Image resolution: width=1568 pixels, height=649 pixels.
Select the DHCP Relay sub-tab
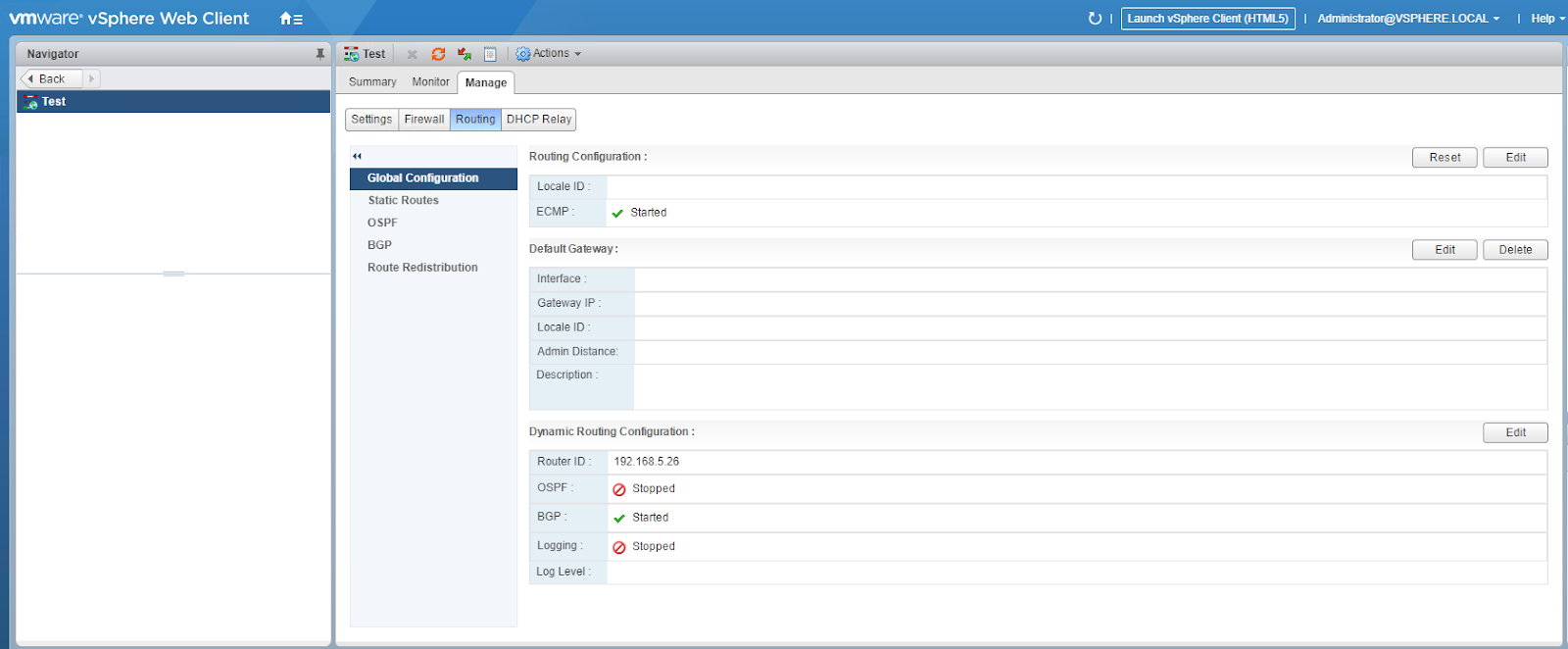(539, 120)
